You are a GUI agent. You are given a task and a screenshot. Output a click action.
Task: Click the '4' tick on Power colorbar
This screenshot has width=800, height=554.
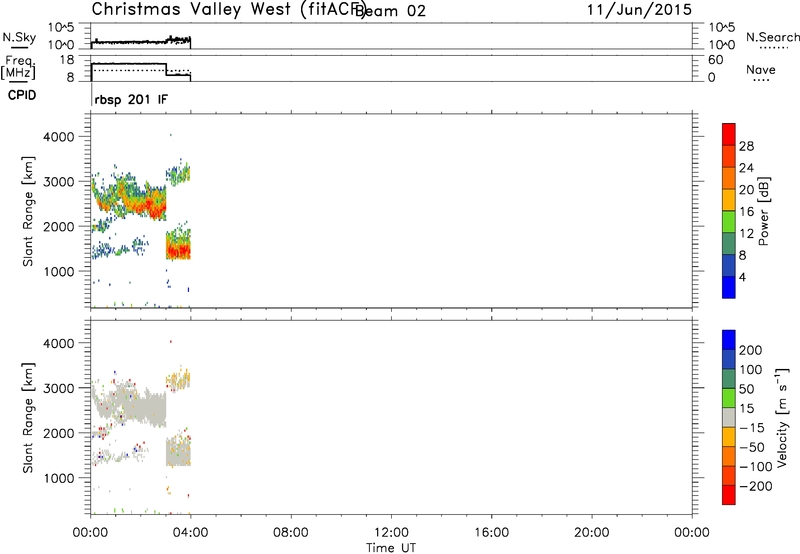point(742,277)
